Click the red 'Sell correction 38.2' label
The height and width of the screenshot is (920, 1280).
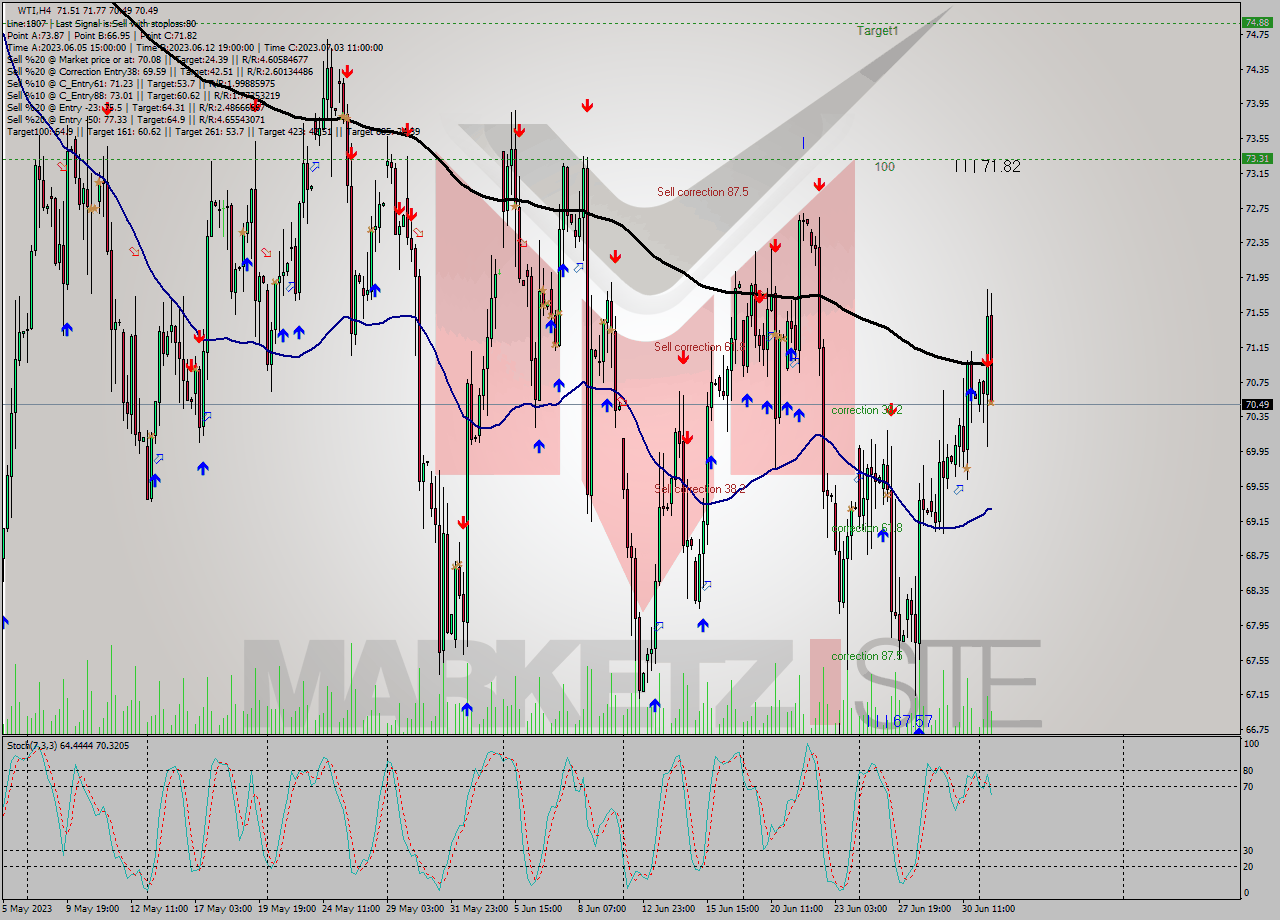(x=699, y=489)
